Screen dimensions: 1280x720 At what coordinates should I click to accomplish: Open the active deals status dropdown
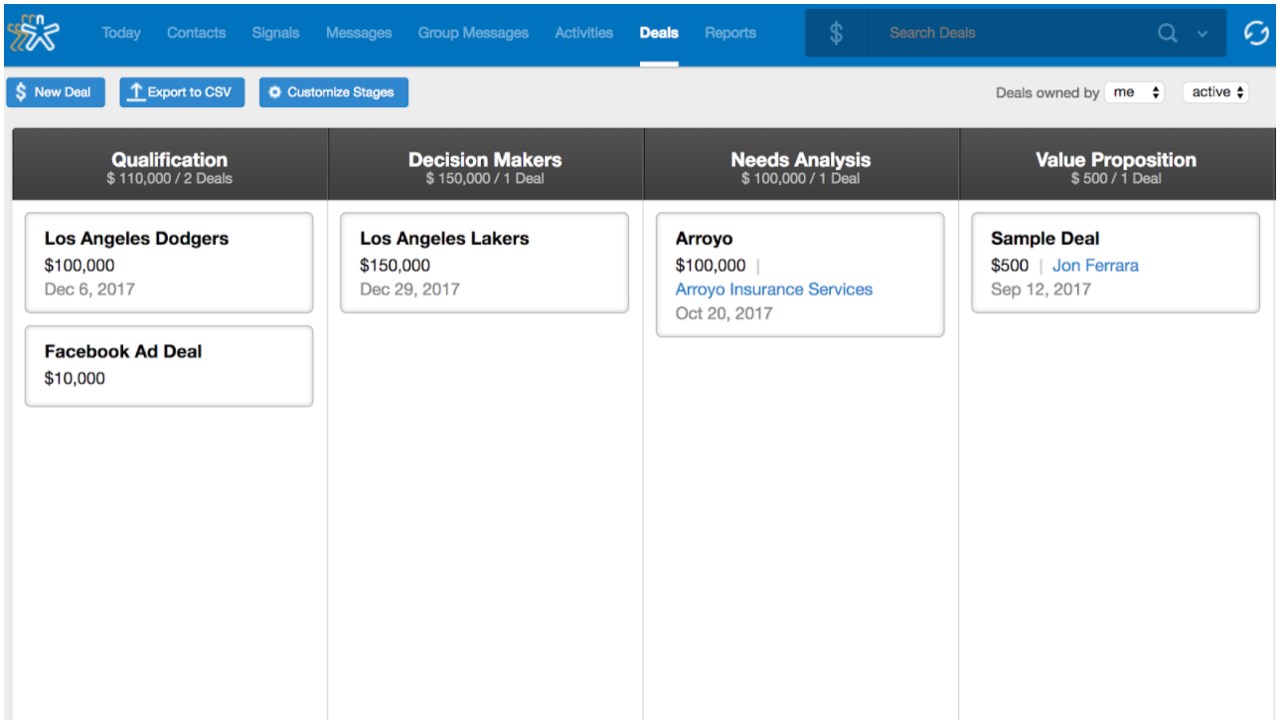1216,92
